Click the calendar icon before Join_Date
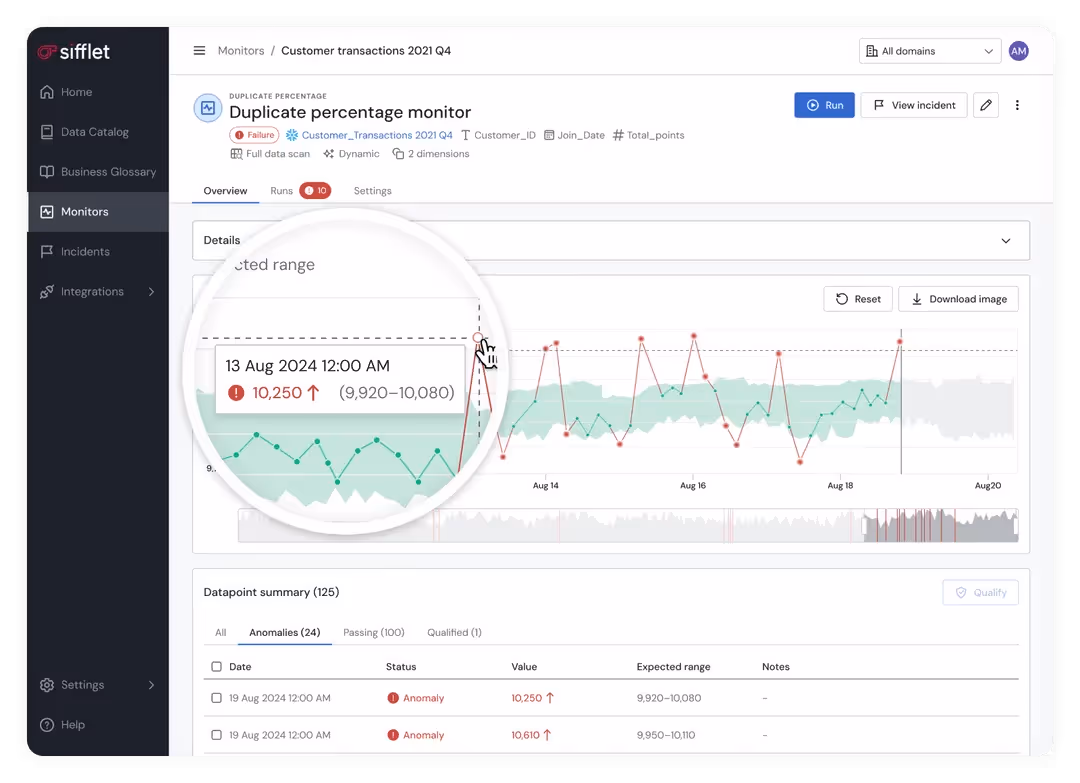The image size is (1080, 783). [549, 135]
